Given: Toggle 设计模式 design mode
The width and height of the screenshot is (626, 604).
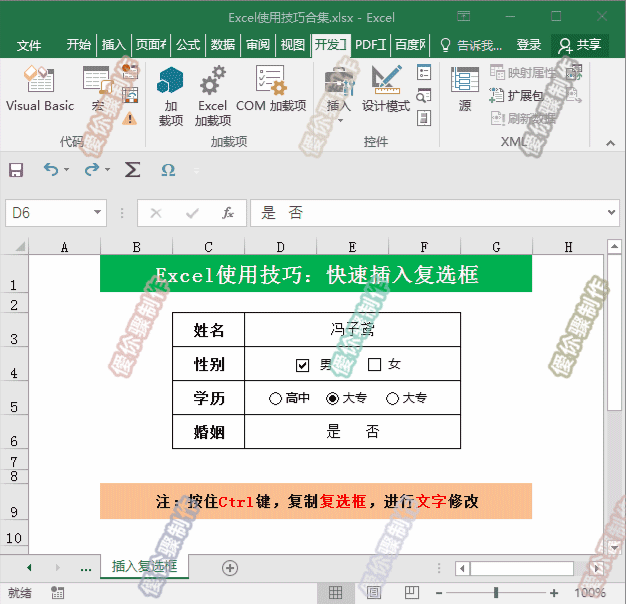Looking at the screenshot, I should coord(386,89).
